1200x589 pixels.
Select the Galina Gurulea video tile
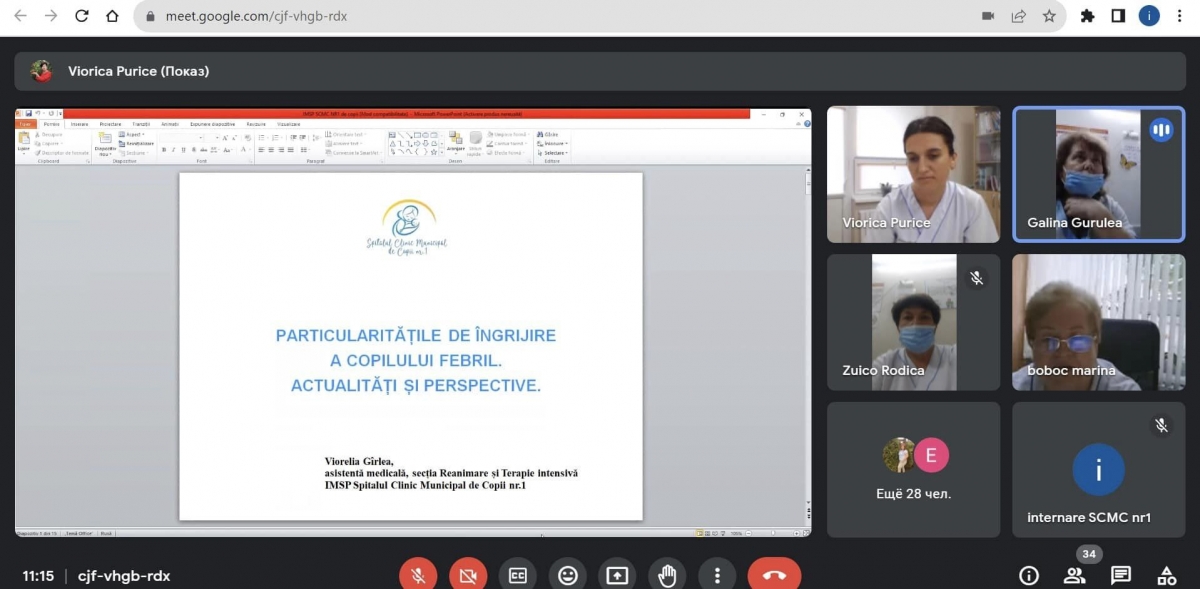1098,174
